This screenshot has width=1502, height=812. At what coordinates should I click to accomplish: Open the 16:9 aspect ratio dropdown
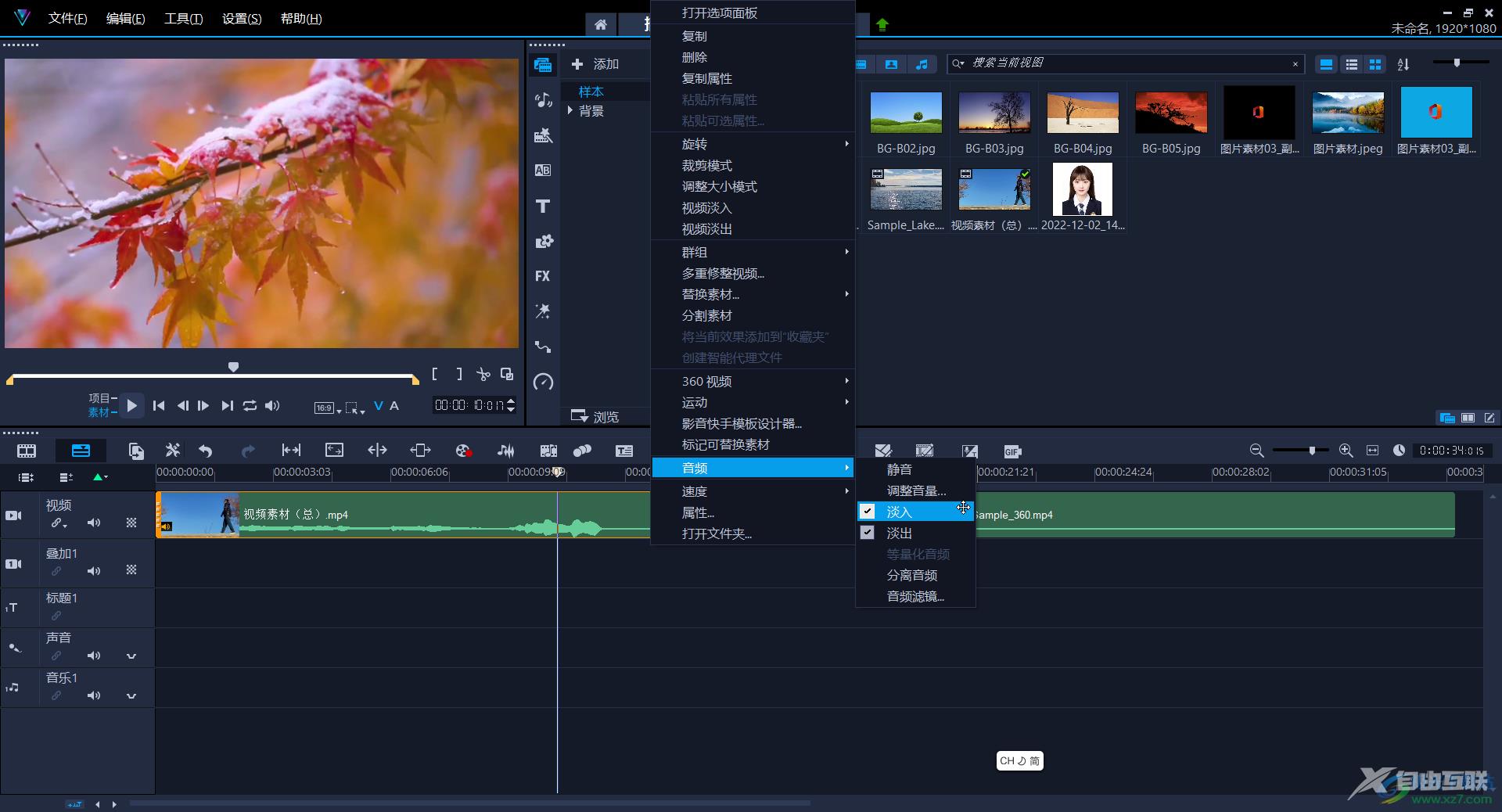[x=328, y=408]
